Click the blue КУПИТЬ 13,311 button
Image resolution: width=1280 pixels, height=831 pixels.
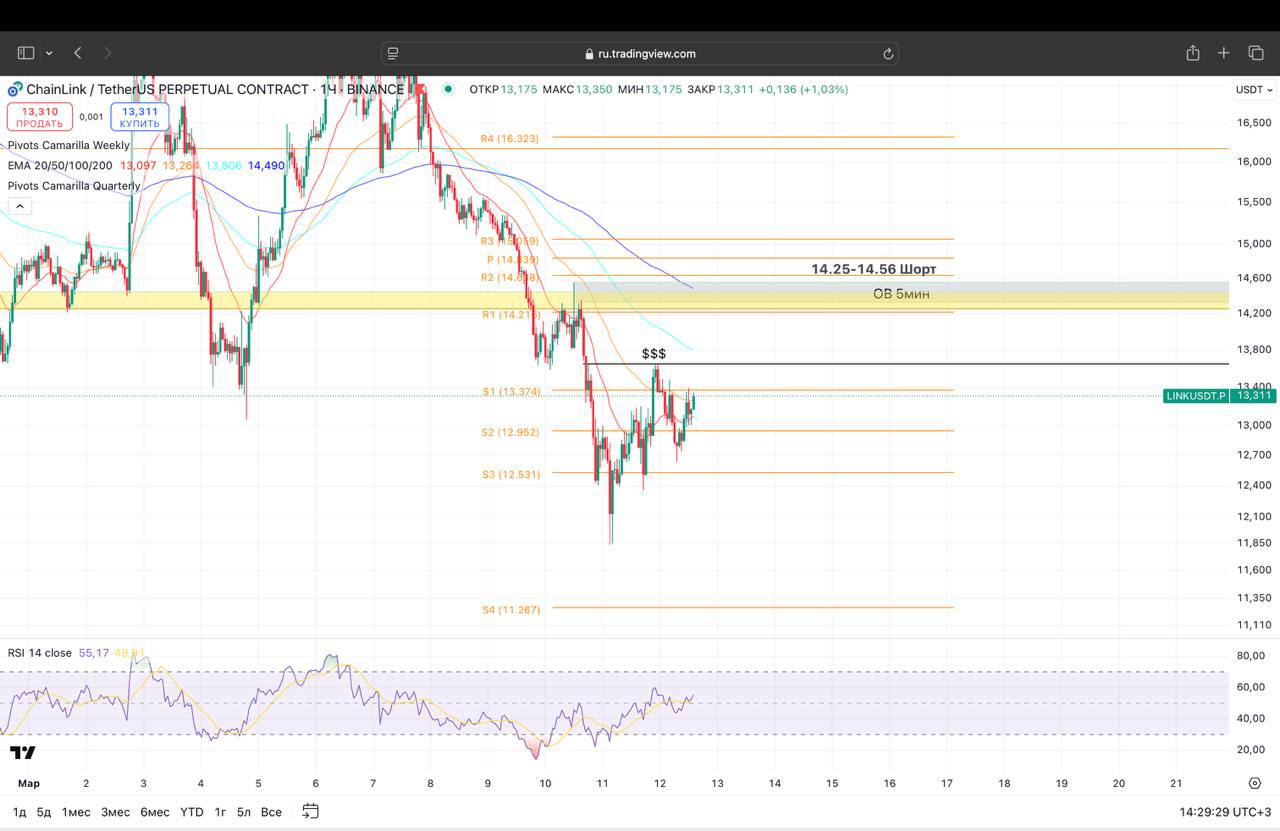point(140,117)
